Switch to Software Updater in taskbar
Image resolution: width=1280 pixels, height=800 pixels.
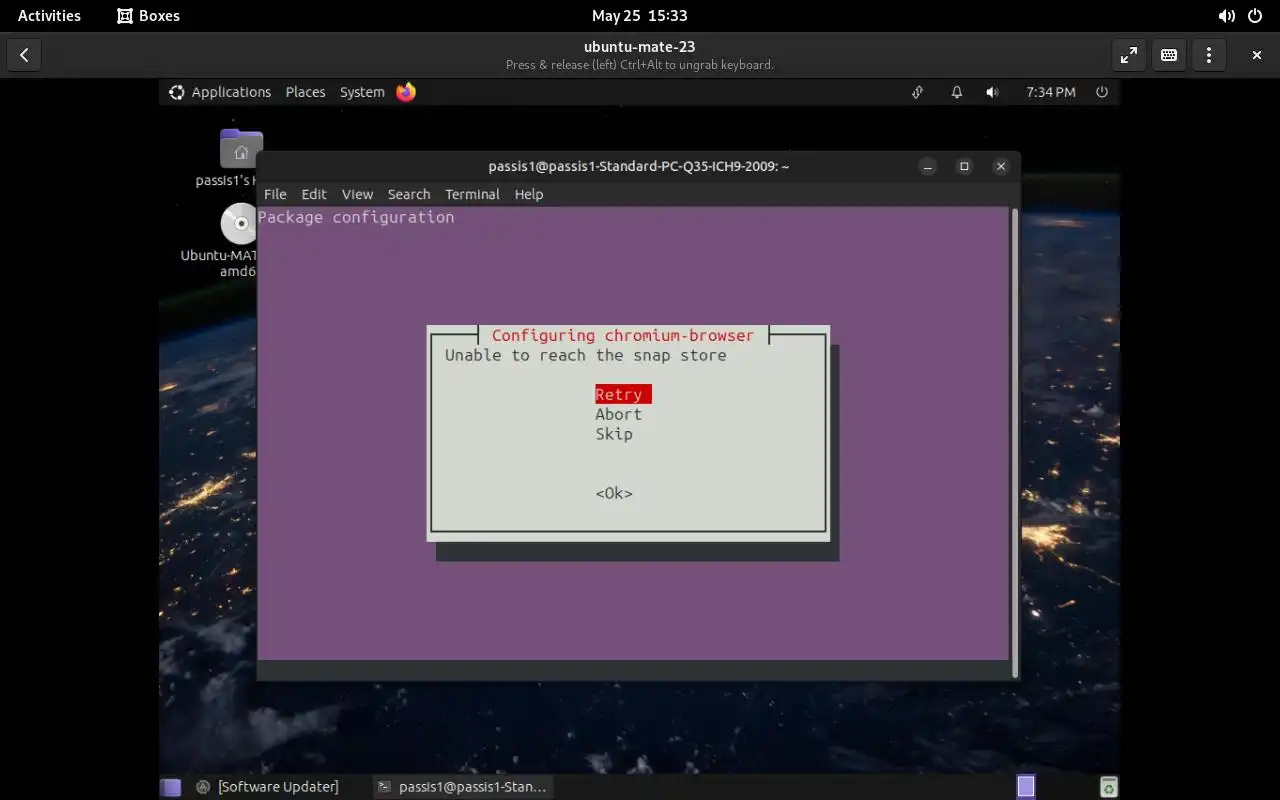click(268, 787)
